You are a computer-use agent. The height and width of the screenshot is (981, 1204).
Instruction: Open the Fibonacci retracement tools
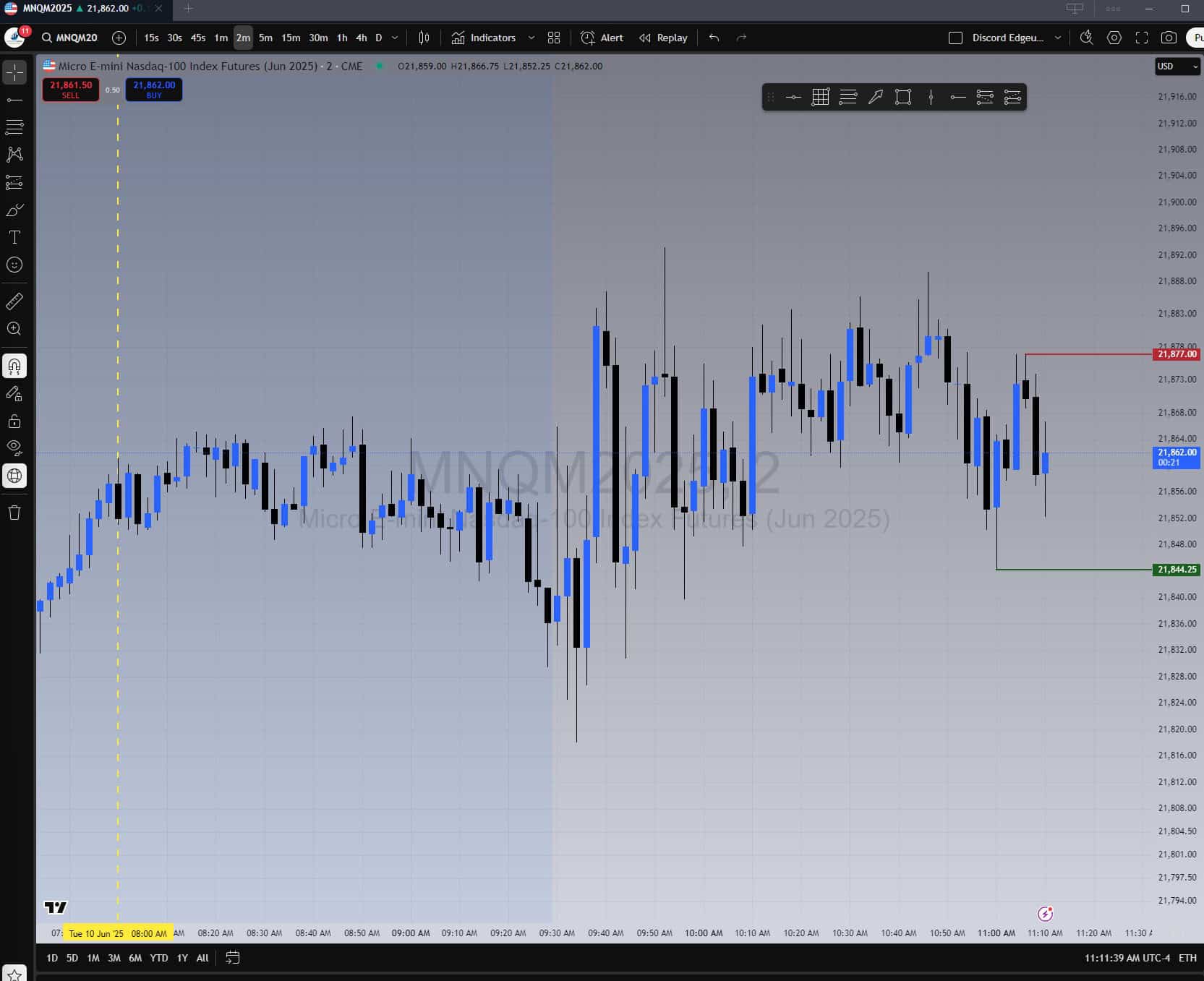(x=14, y=127)
